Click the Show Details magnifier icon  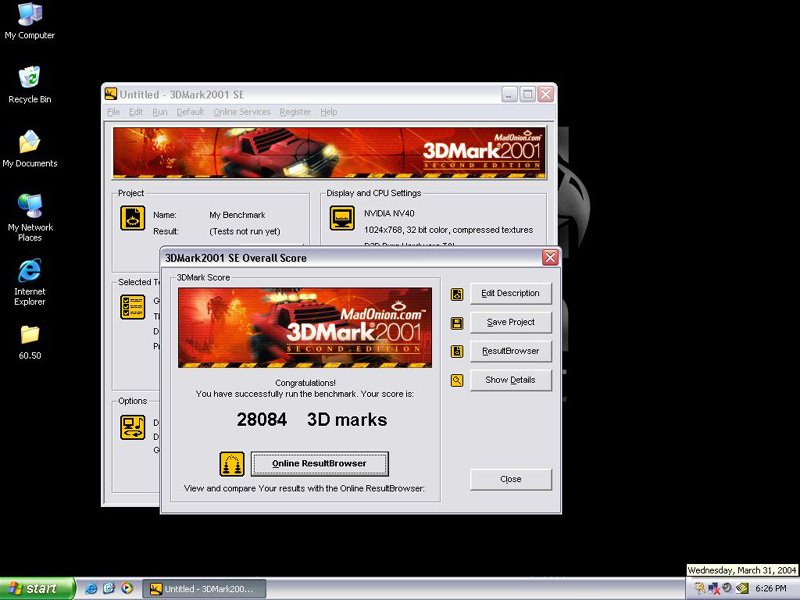457,380
